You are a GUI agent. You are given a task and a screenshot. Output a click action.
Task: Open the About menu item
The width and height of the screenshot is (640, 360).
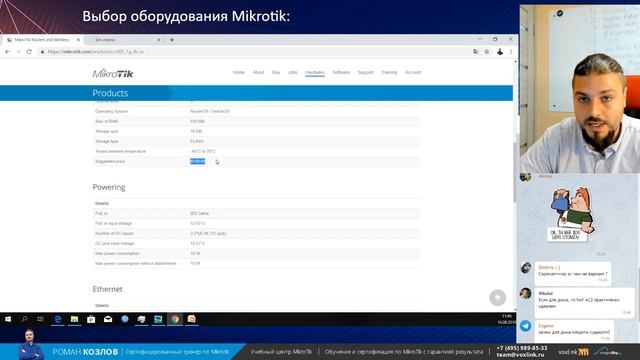point(258,72)
